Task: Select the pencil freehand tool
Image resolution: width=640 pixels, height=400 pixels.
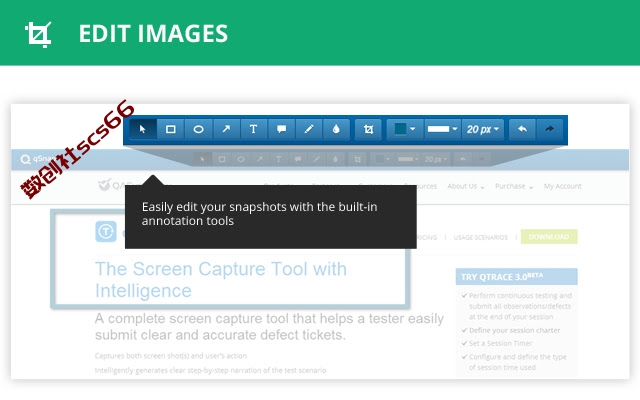Action: pyautogui.click(x=309, y=129)
